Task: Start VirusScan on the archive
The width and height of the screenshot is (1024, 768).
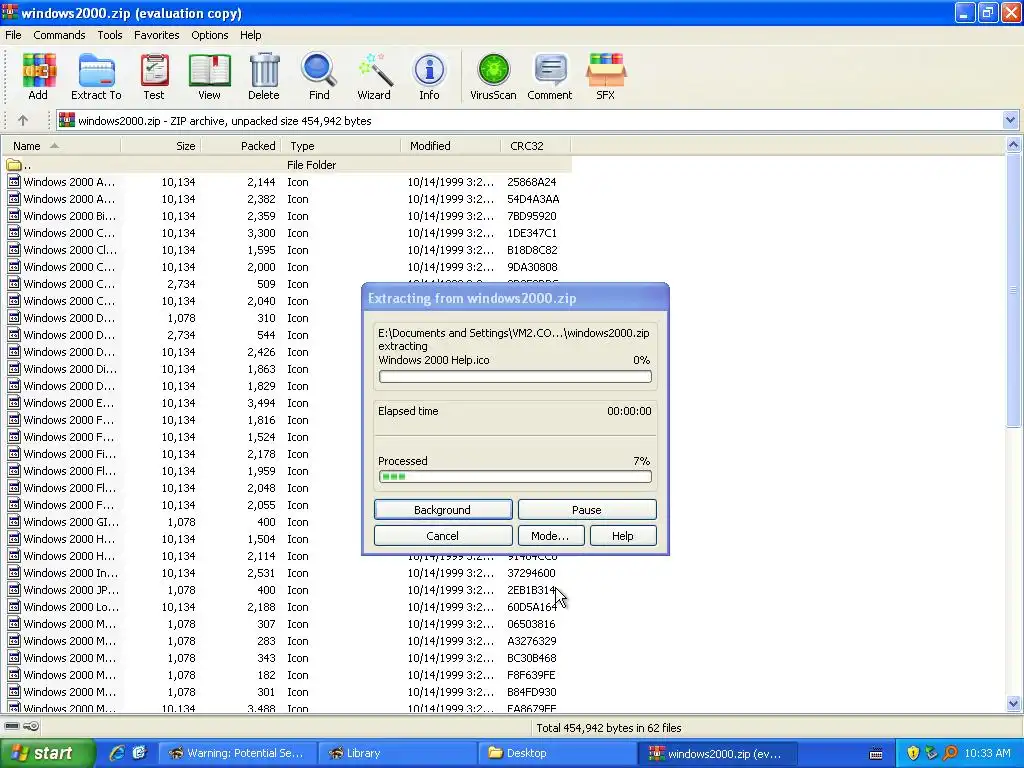Action: pyautogui.click(x=493, y=76)
